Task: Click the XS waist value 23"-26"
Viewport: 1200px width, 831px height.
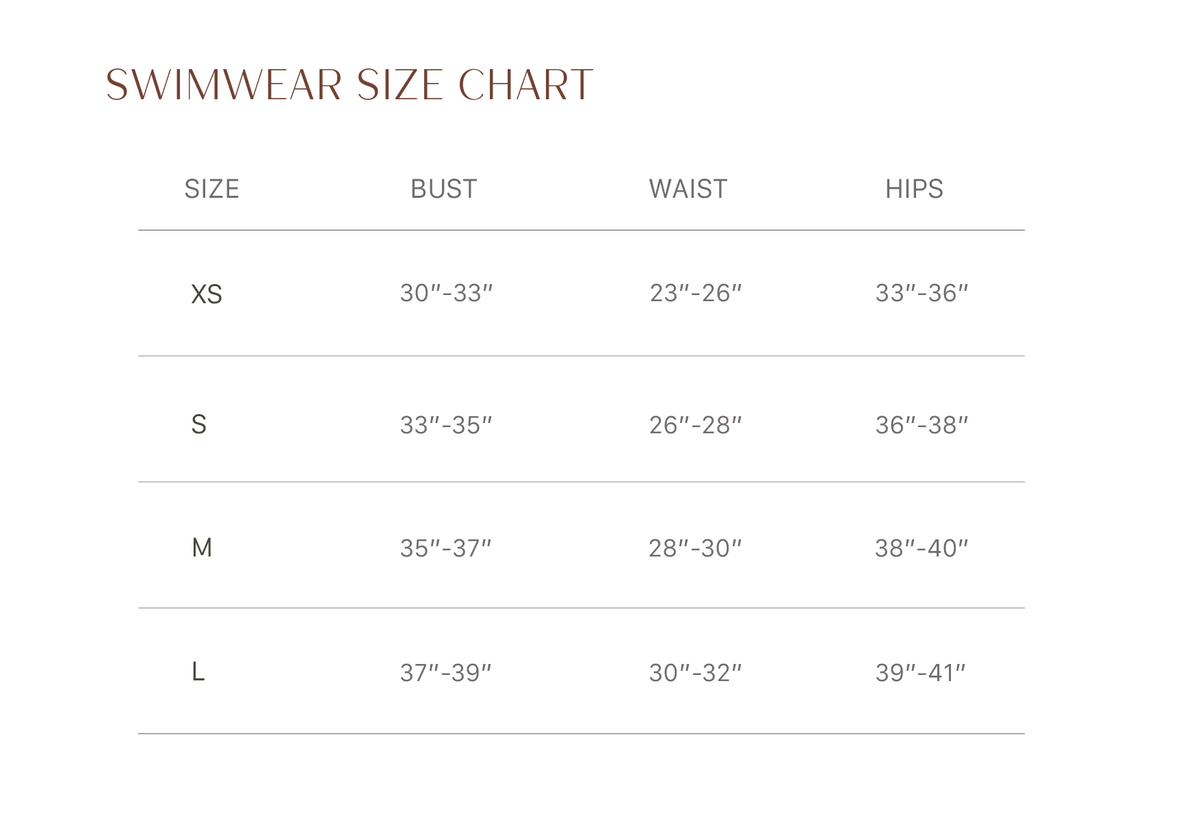Action: click(696, 293)
